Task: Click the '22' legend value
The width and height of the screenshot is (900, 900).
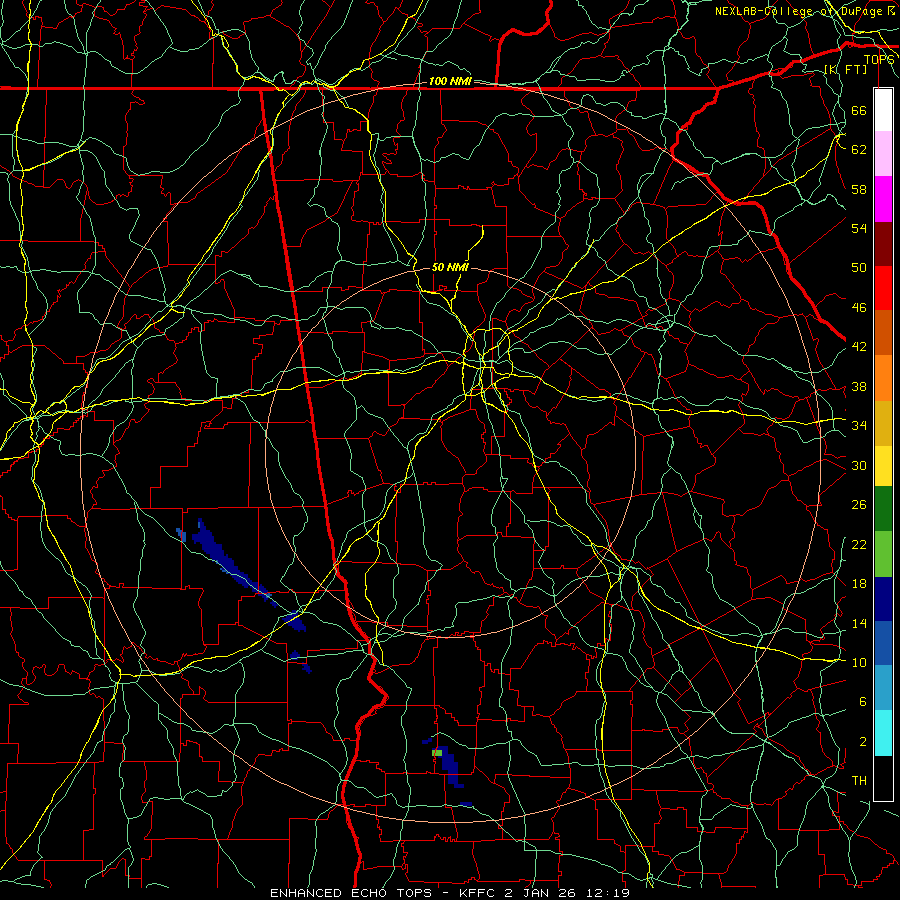Action: (x=859, y=544)
